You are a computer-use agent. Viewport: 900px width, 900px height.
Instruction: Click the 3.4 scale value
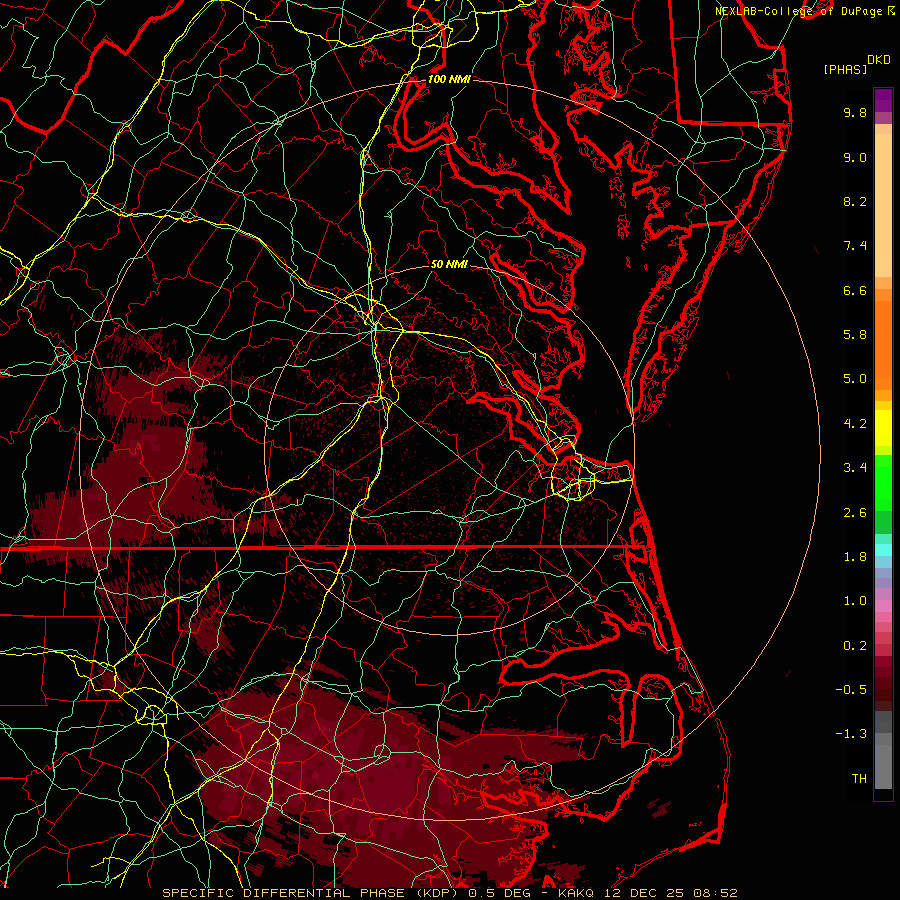point(855,468)
